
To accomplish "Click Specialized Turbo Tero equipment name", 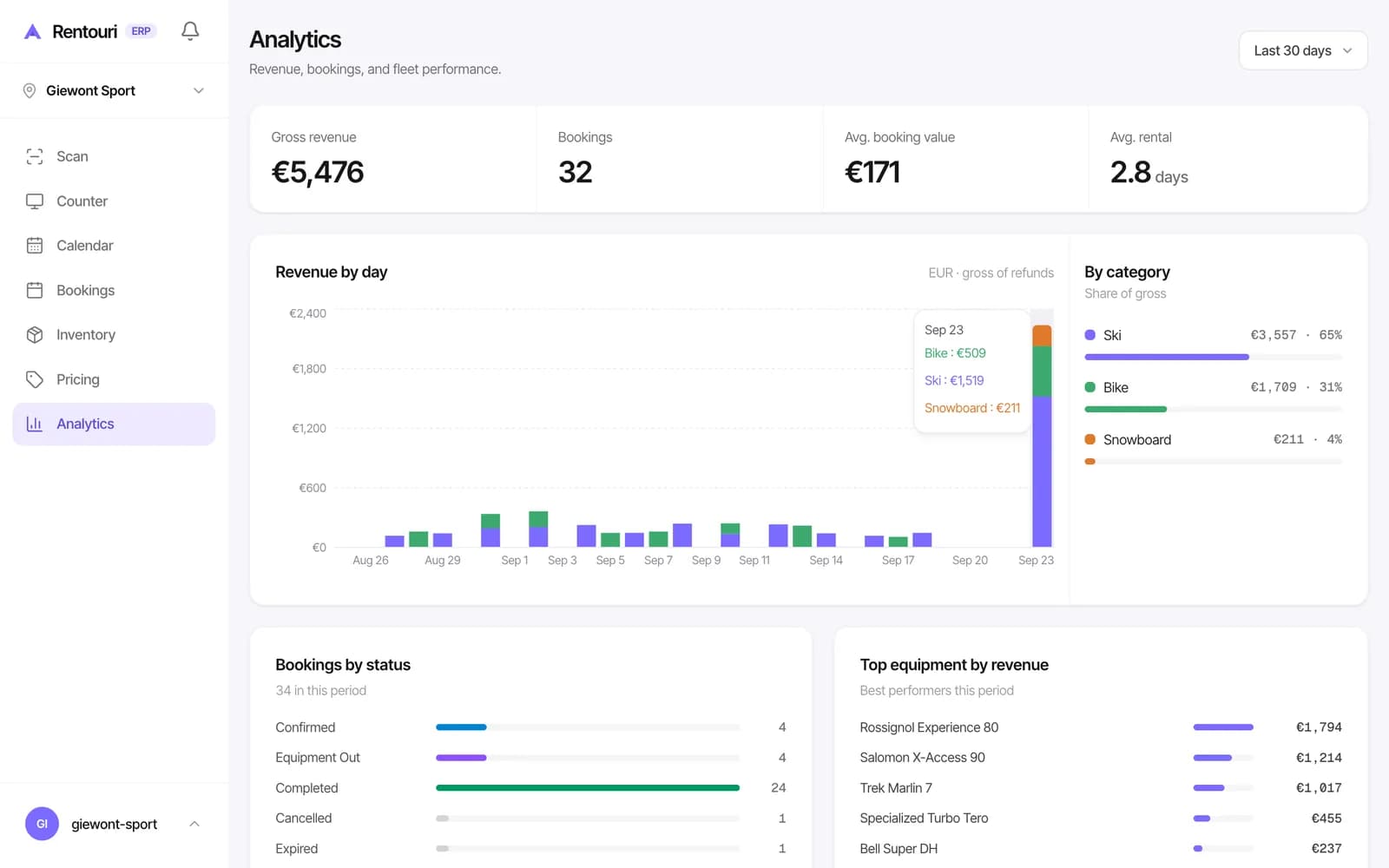I will coord(924,819).
